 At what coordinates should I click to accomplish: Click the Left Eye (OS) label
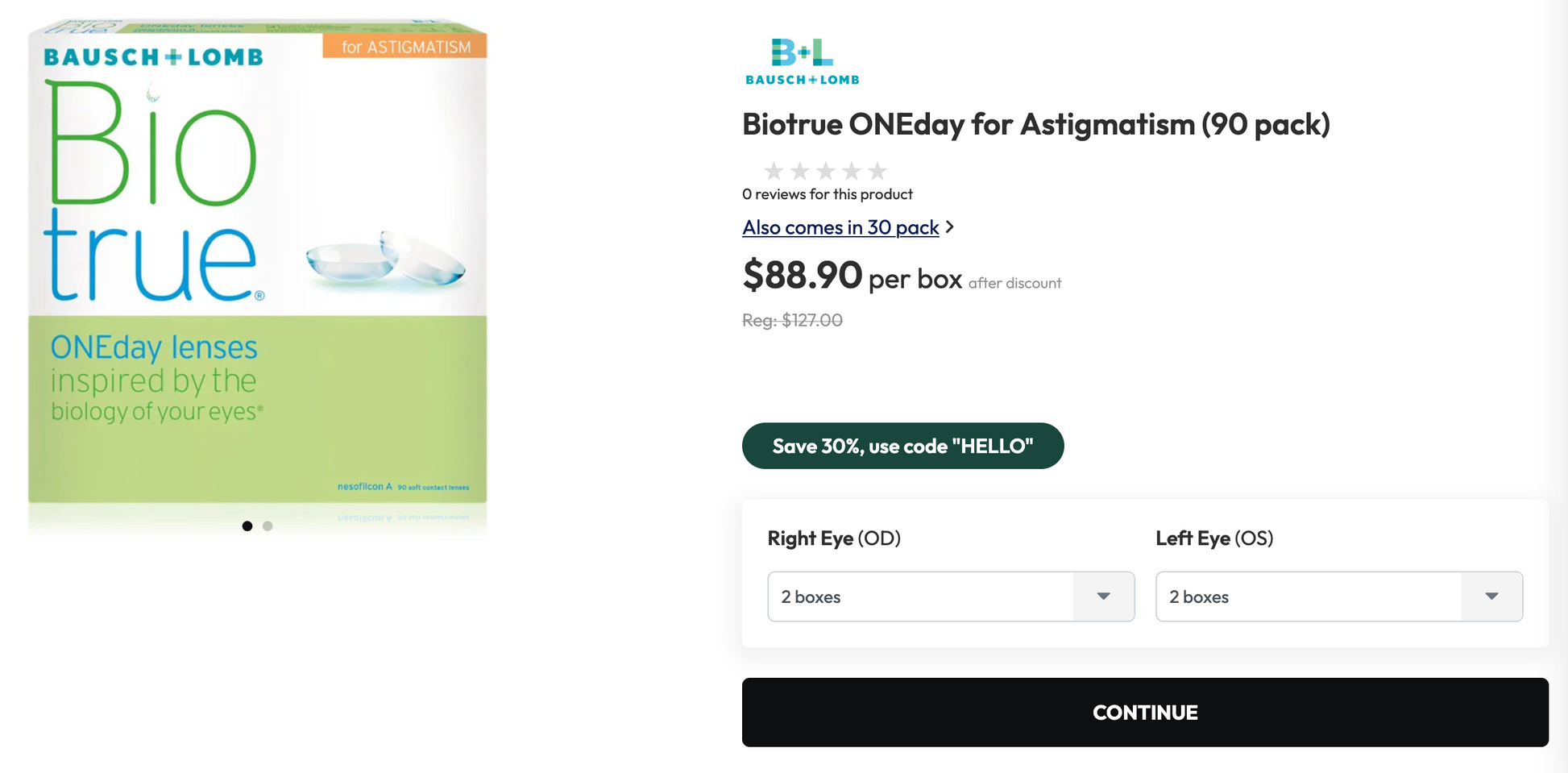(1214, 538)
